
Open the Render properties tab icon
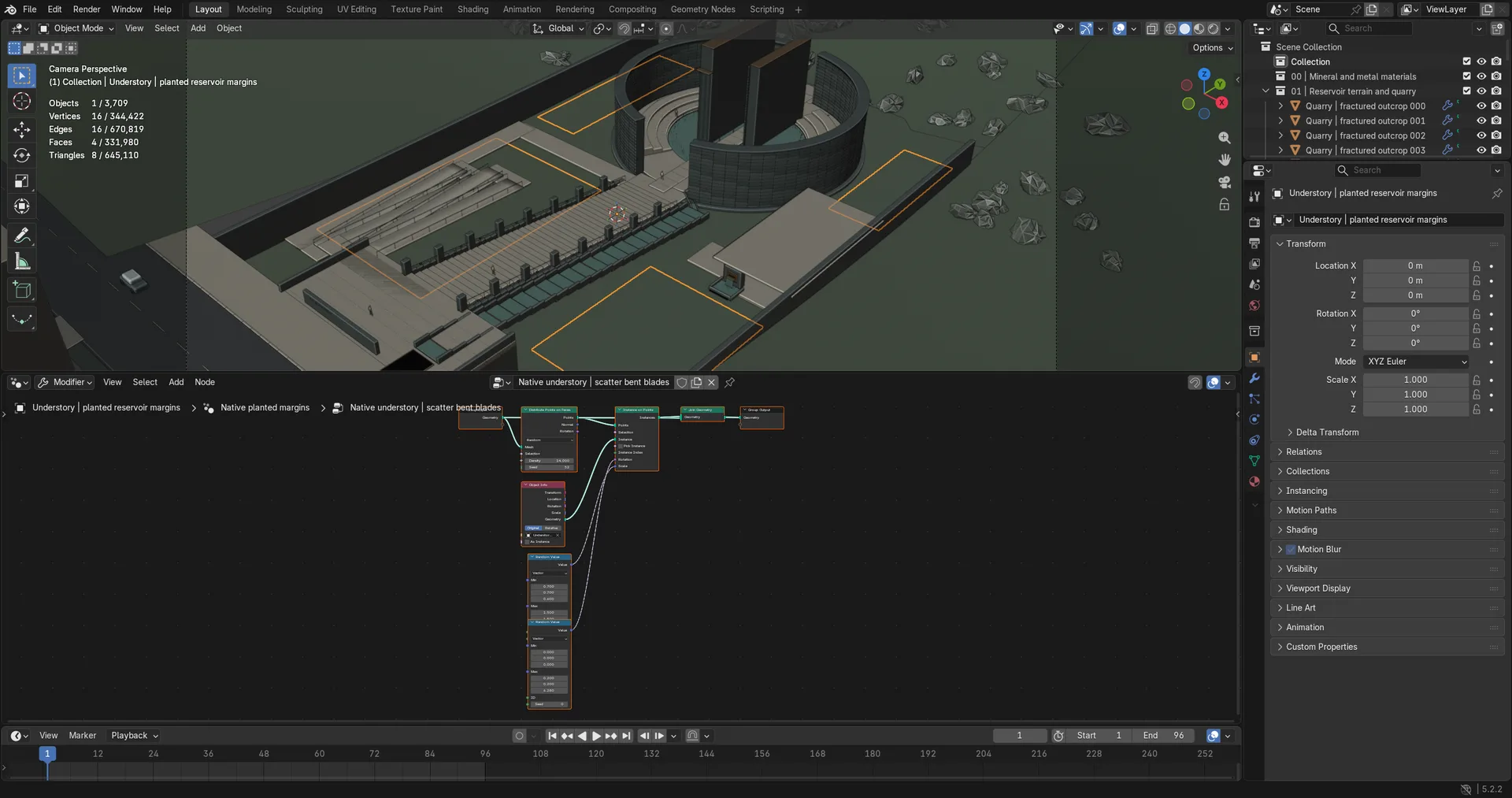1254,222
